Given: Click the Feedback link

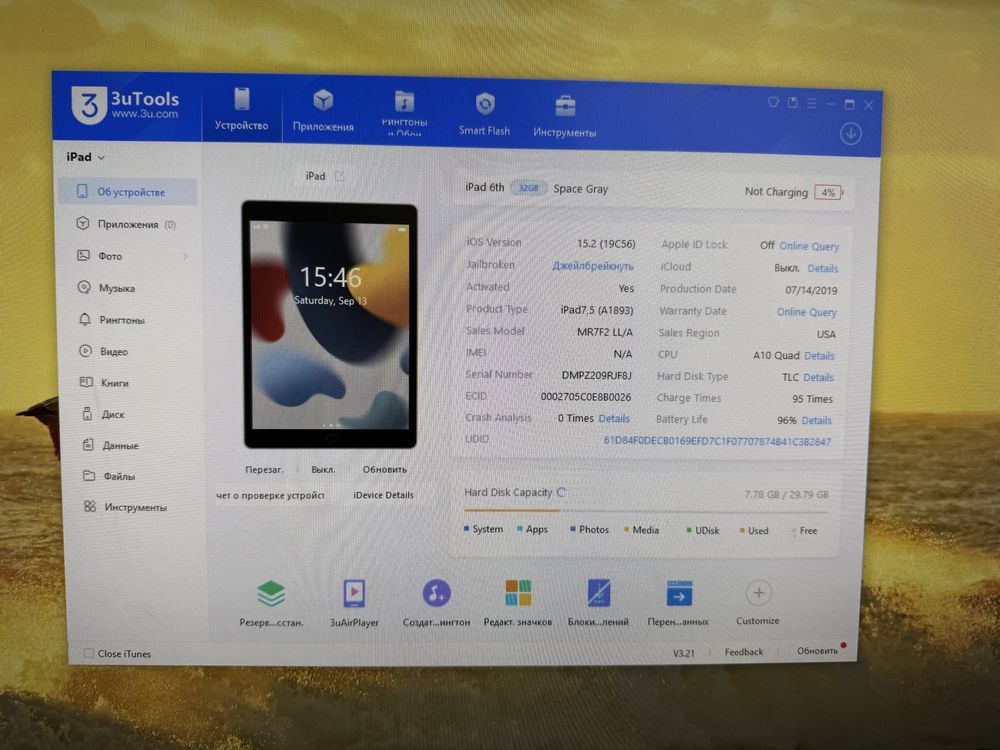Looking at the screenshot, I should coord(744,652).
